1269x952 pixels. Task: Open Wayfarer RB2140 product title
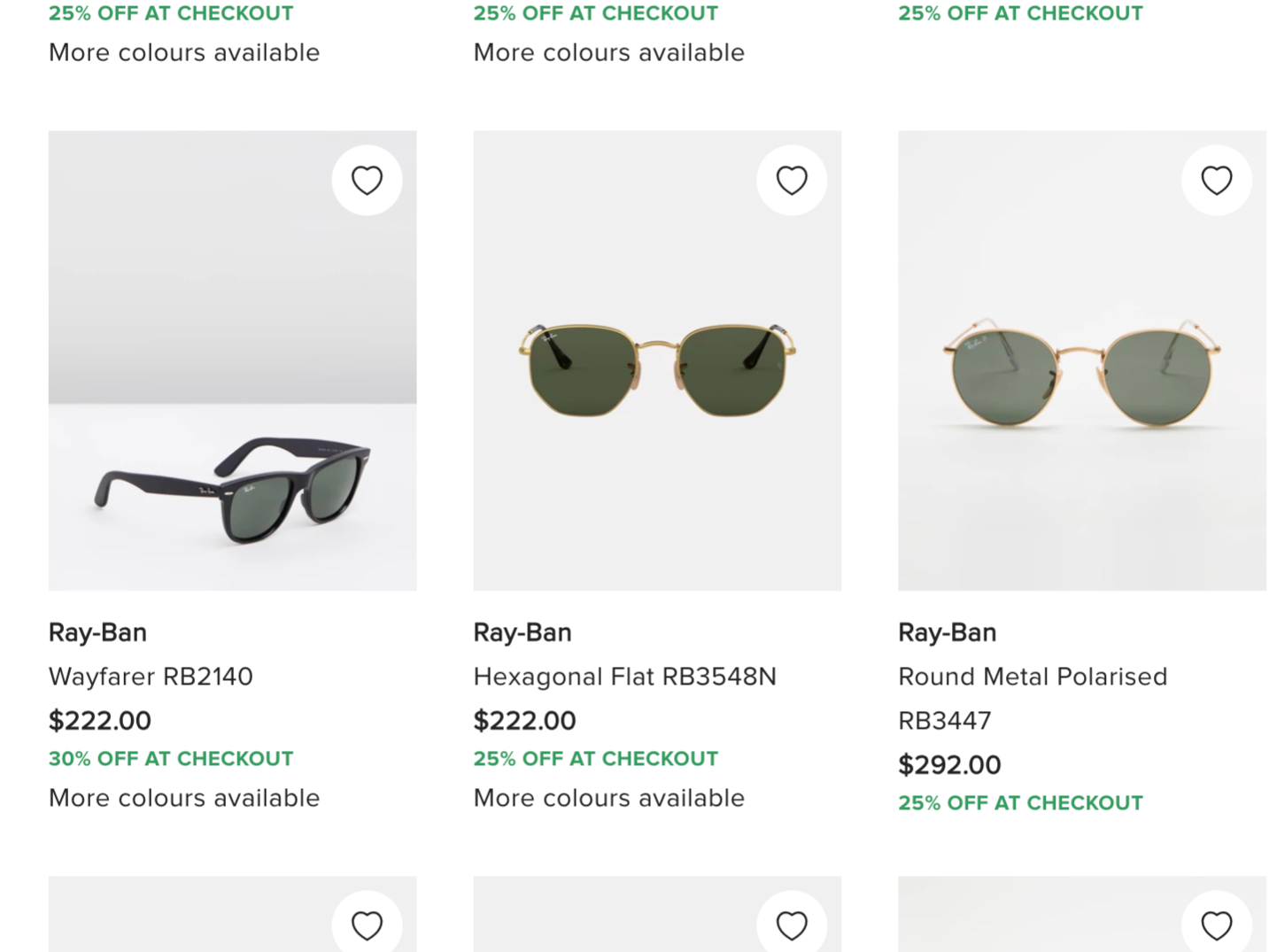coord(151,677)
